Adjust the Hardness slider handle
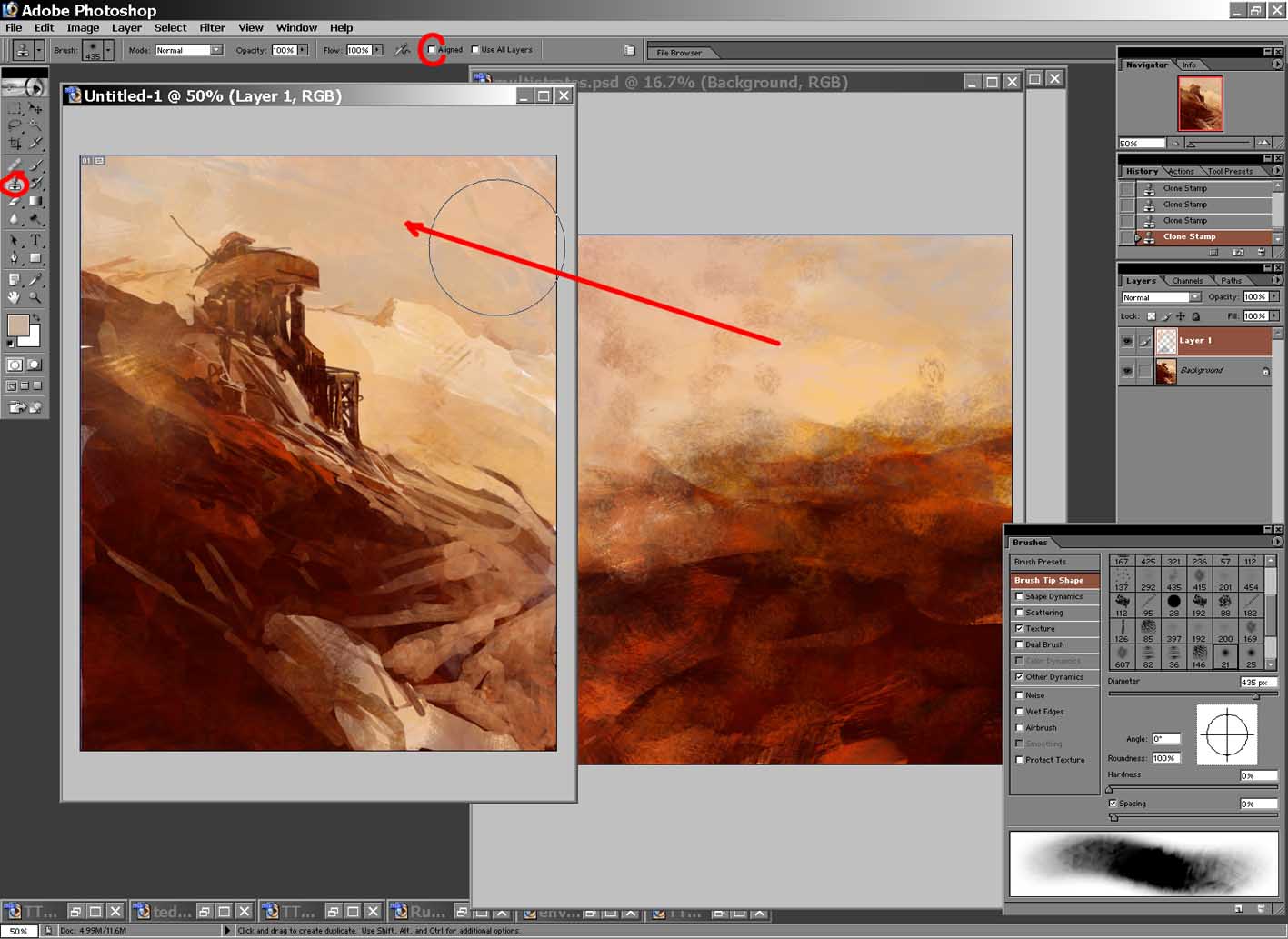 1109,789
